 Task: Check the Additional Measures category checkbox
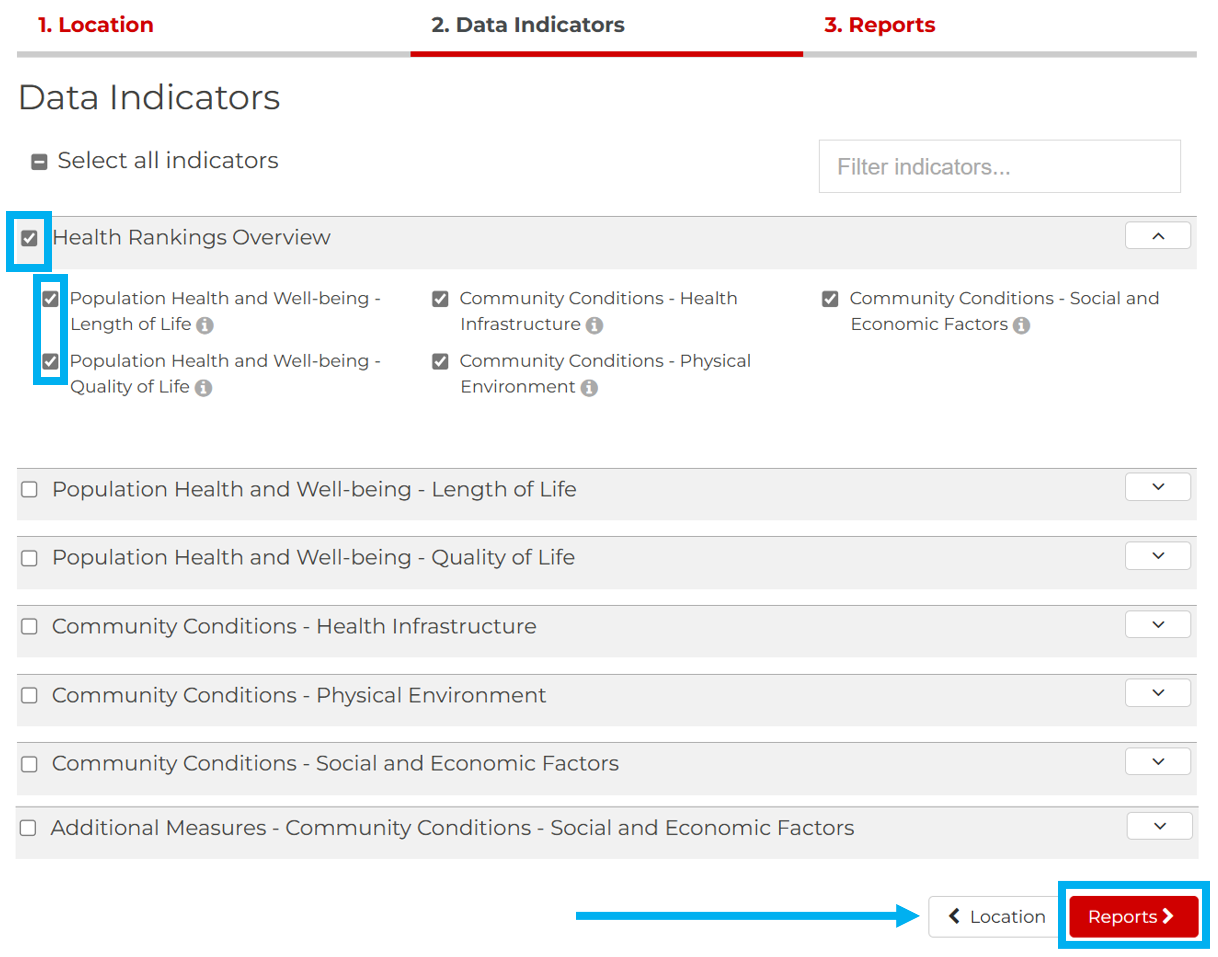click(28, 828)
